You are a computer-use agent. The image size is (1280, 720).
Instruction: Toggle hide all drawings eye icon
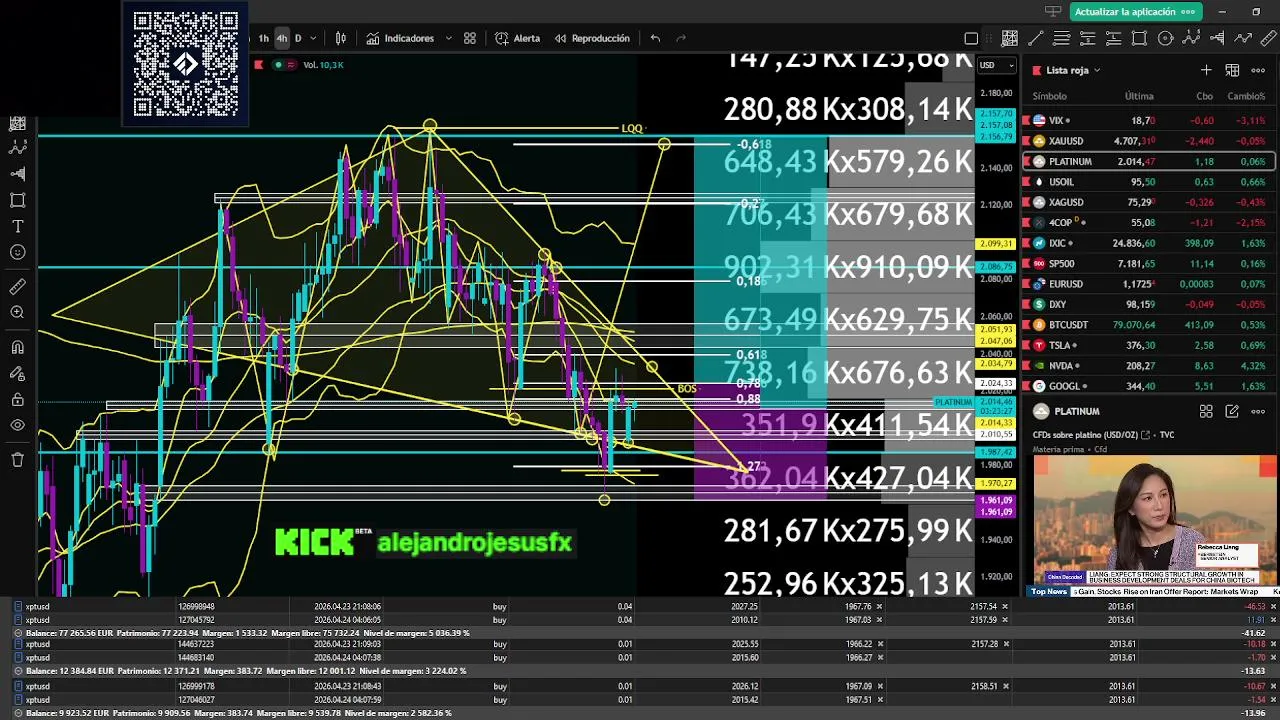pos(17,425)
